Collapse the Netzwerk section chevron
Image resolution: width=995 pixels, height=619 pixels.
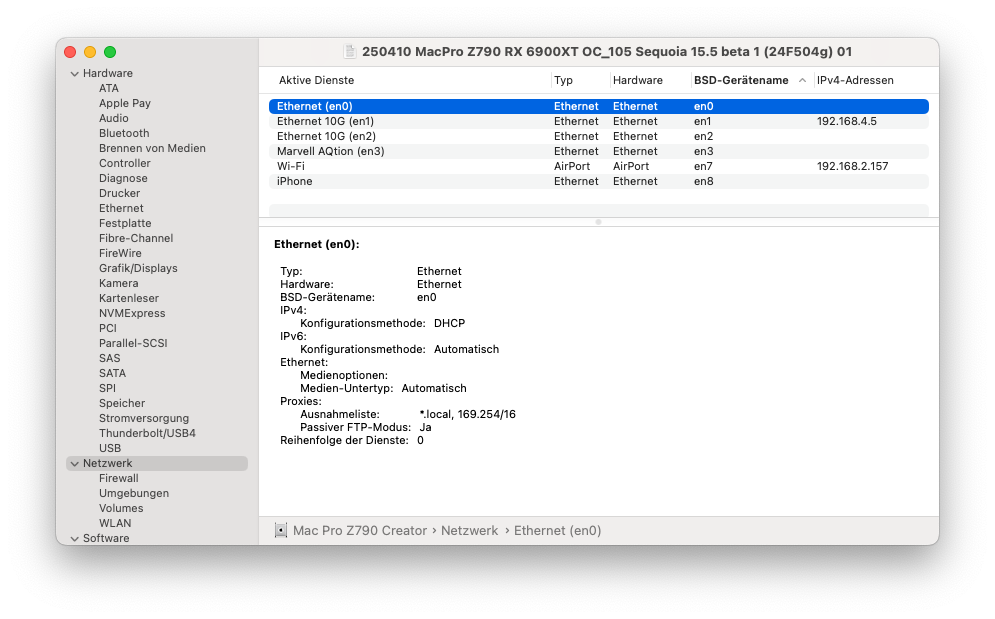click(75, 463)
